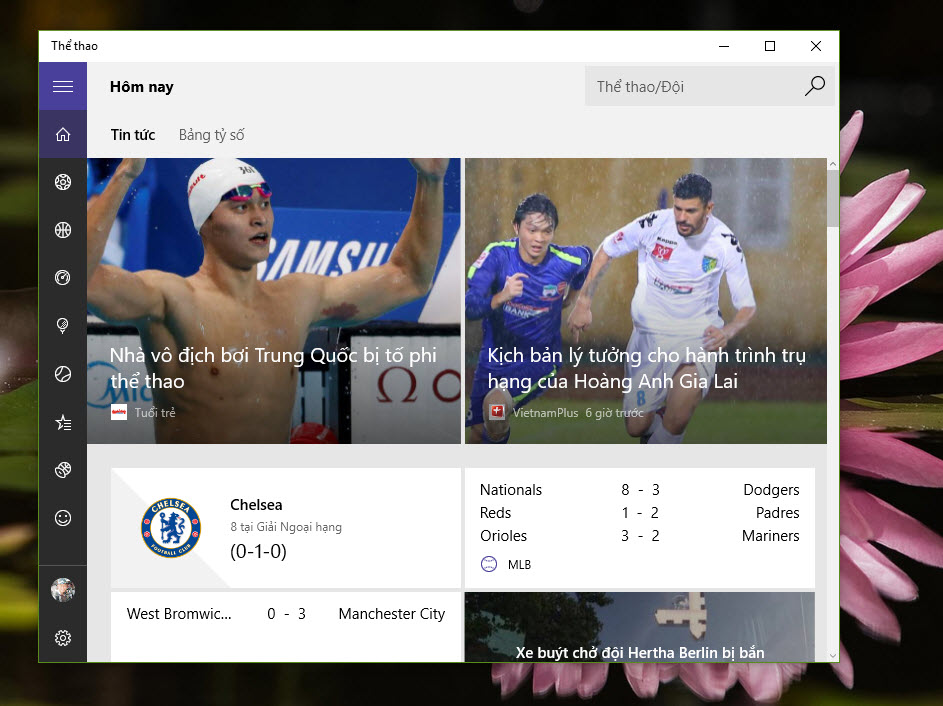Click the Dodgers team name
The height and width of the screenshot is (706, 943).
coord(771,490)
